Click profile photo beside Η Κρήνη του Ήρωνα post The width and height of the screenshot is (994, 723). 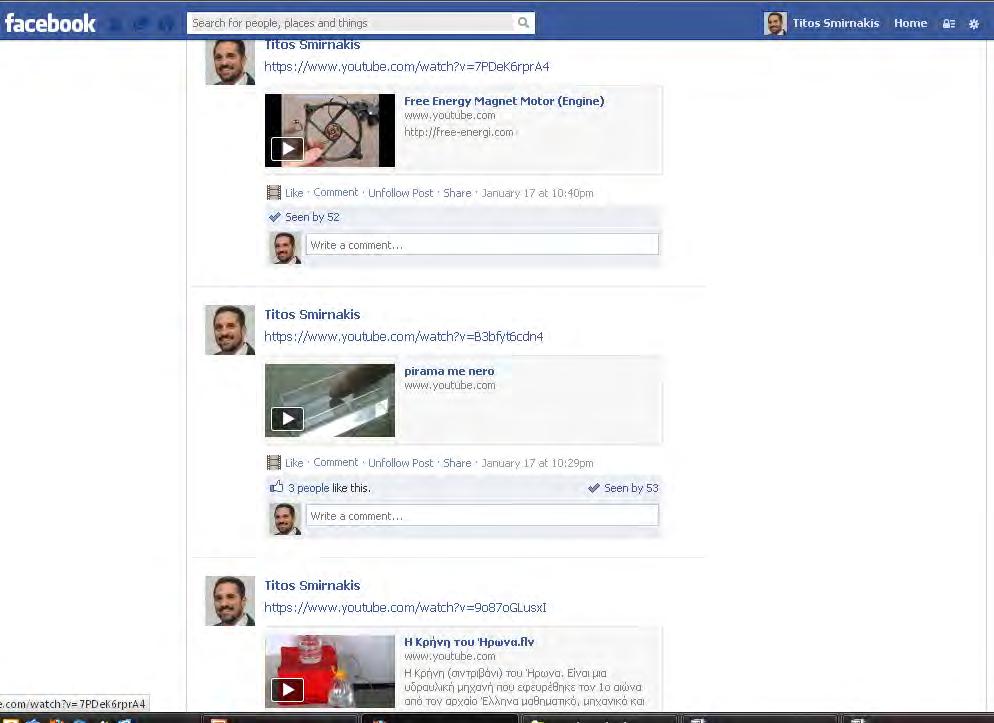click(230, 601)
